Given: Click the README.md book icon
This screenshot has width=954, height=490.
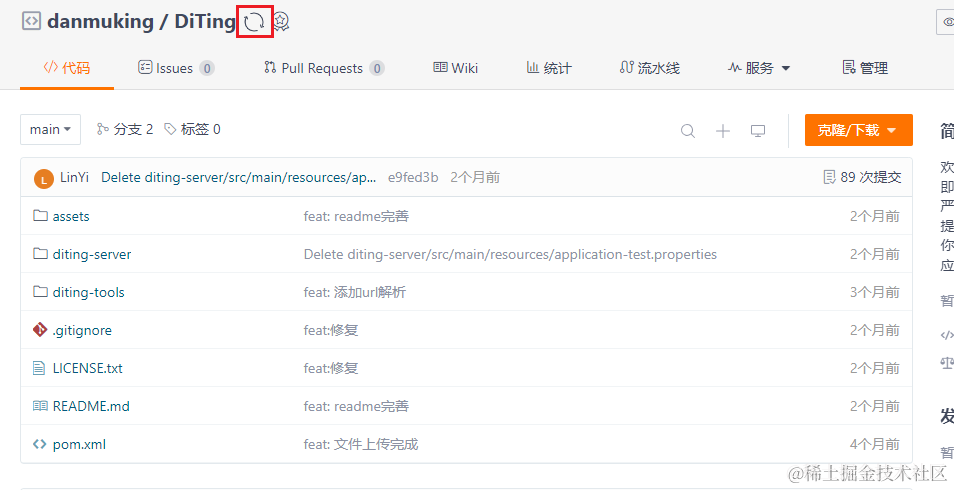Looking at the screenshot, I should (40, 405).
